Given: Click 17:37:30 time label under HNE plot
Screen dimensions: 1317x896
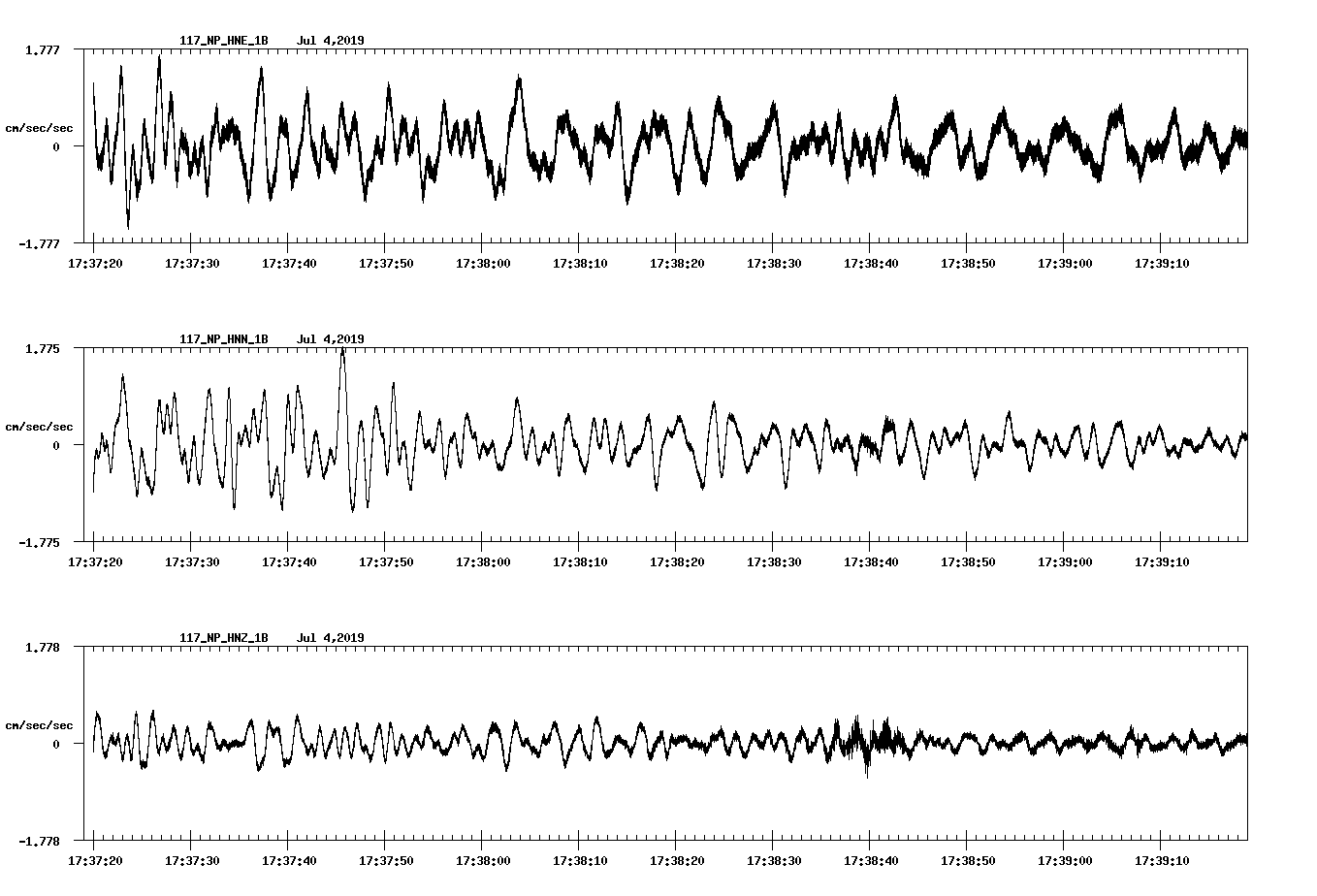Looking at the screenshot, I should click(x=192, y=263).
